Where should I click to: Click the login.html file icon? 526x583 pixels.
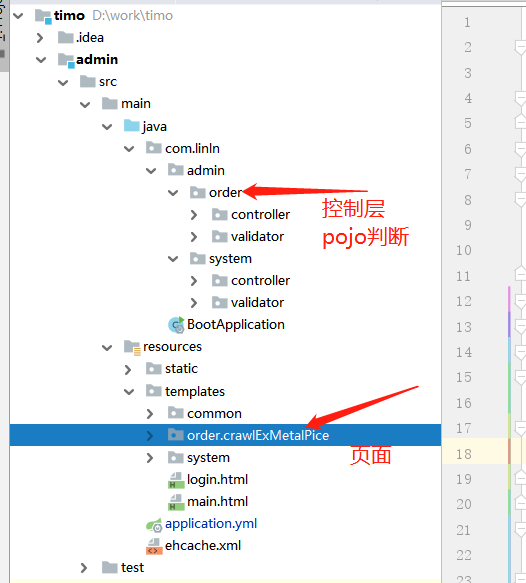(176, 480)
